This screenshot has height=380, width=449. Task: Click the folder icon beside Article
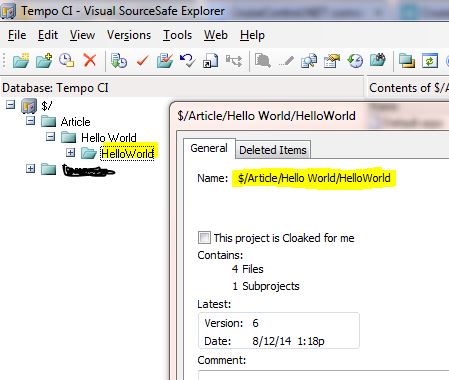(x=49, y=121)
